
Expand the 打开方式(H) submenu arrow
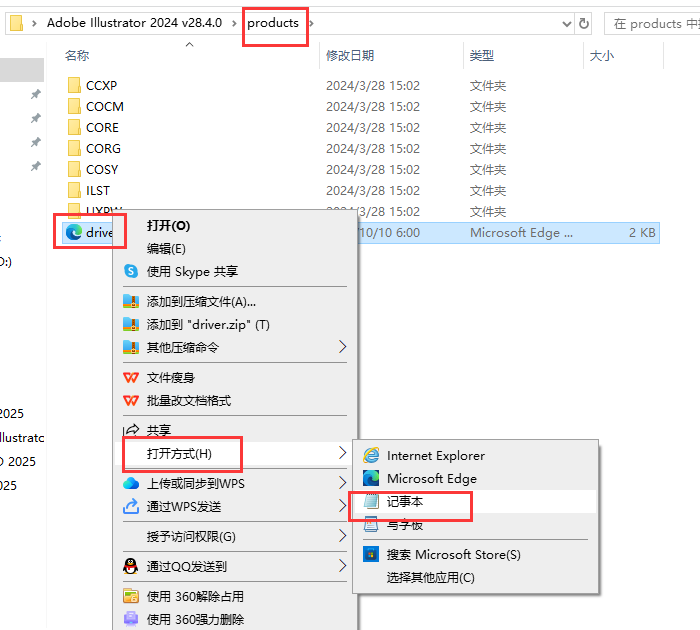click(x=342, y=453)
